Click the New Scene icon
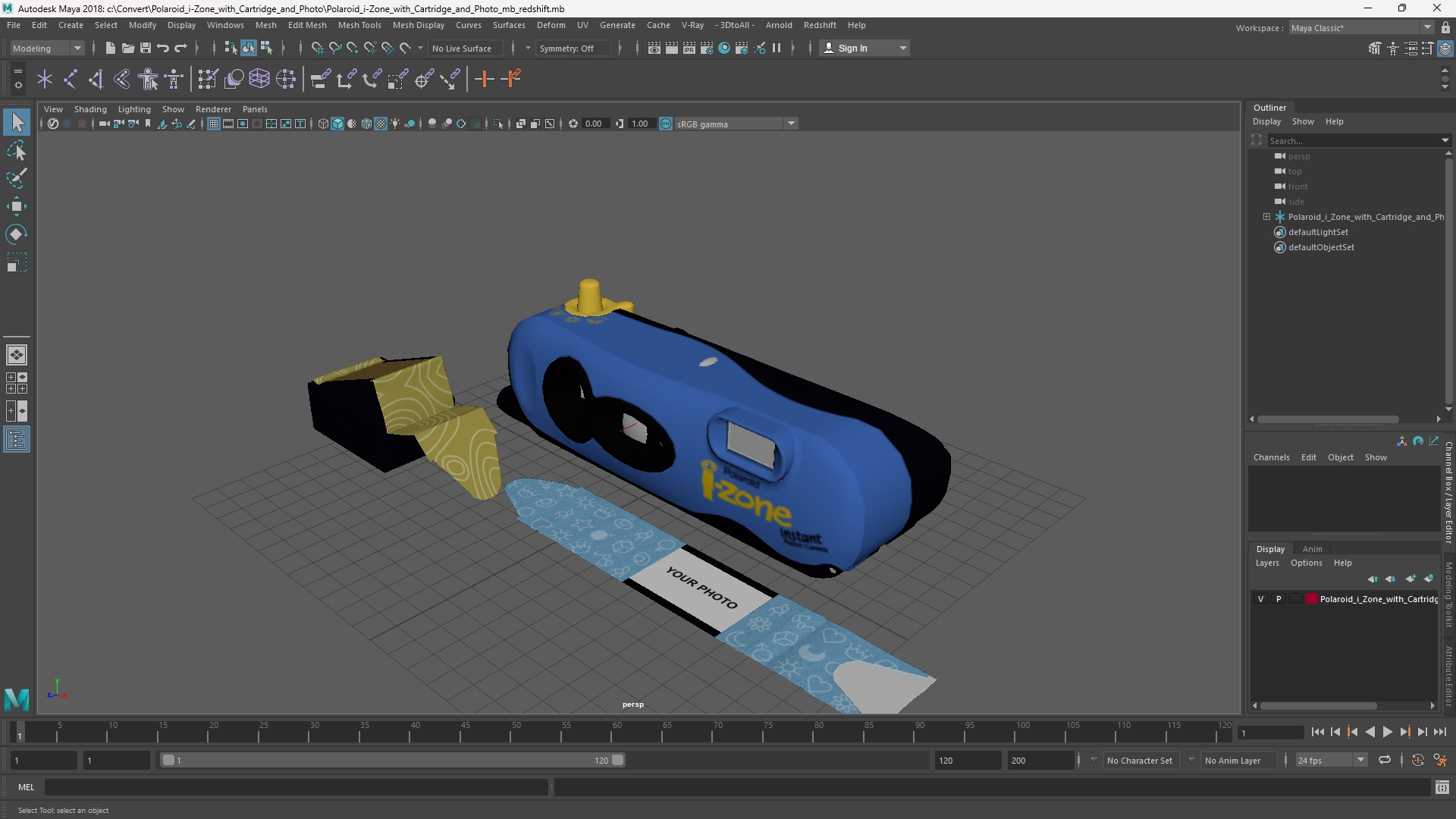The height and width of the screenshot is (819, 1456). point(111,48)
